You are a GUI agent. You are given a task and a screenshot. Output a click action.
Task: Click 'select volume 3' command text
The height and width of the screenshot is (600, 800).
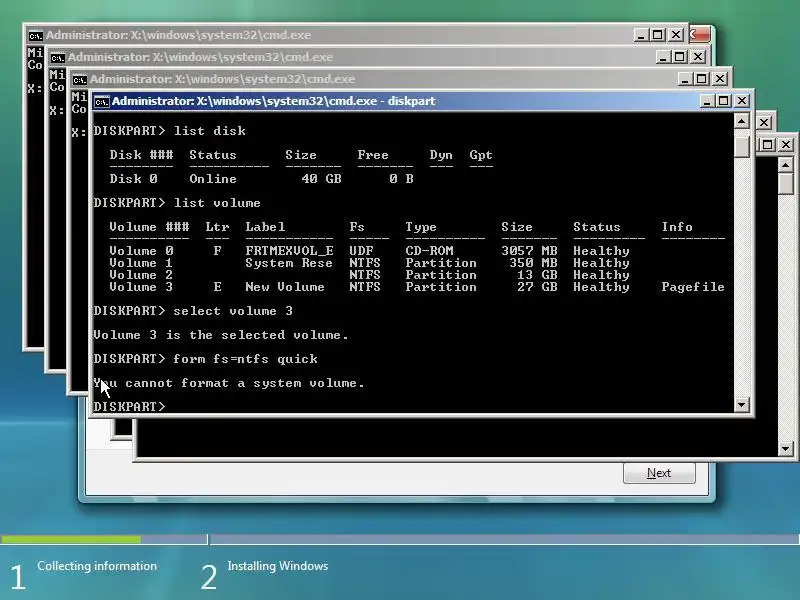coord(233,311)
